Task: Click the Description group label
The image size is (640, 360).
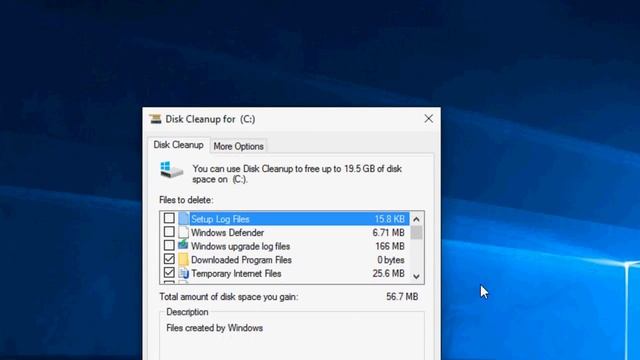Action: click(x=187, y=312)
